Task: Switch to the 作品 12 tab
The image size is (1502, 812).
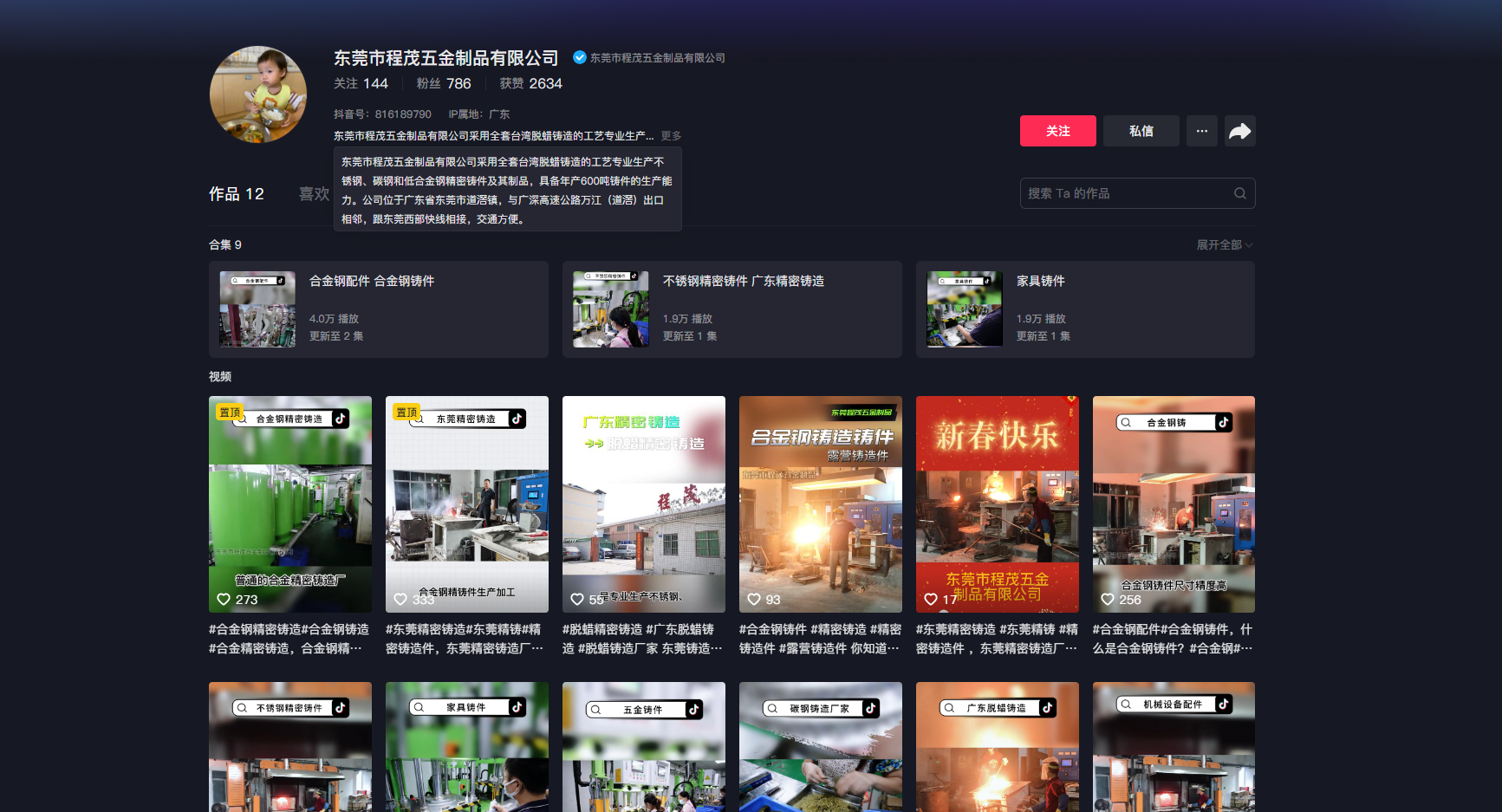Action: tap(236, 194)
